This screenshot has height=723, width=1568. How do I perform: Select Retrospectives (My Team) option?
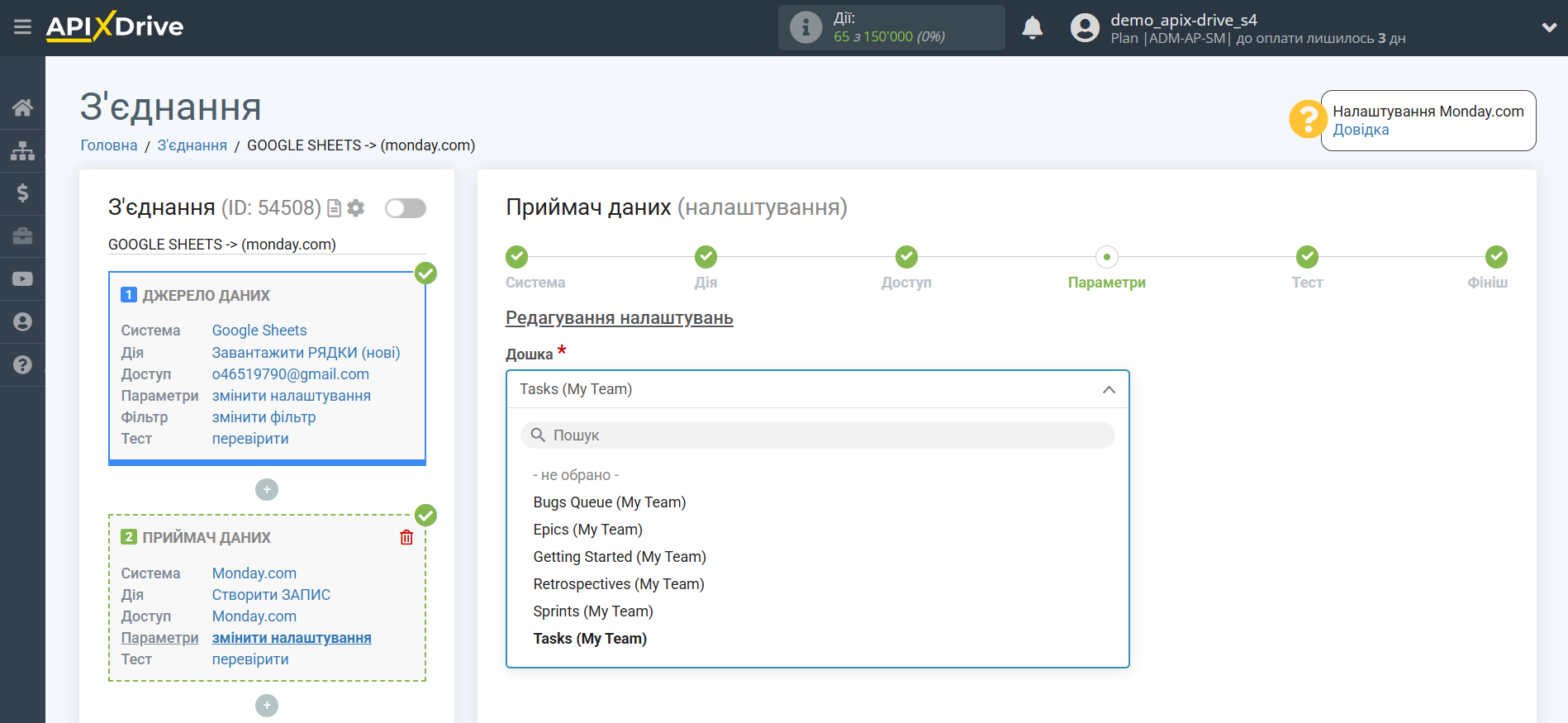[x=619, y=584]
